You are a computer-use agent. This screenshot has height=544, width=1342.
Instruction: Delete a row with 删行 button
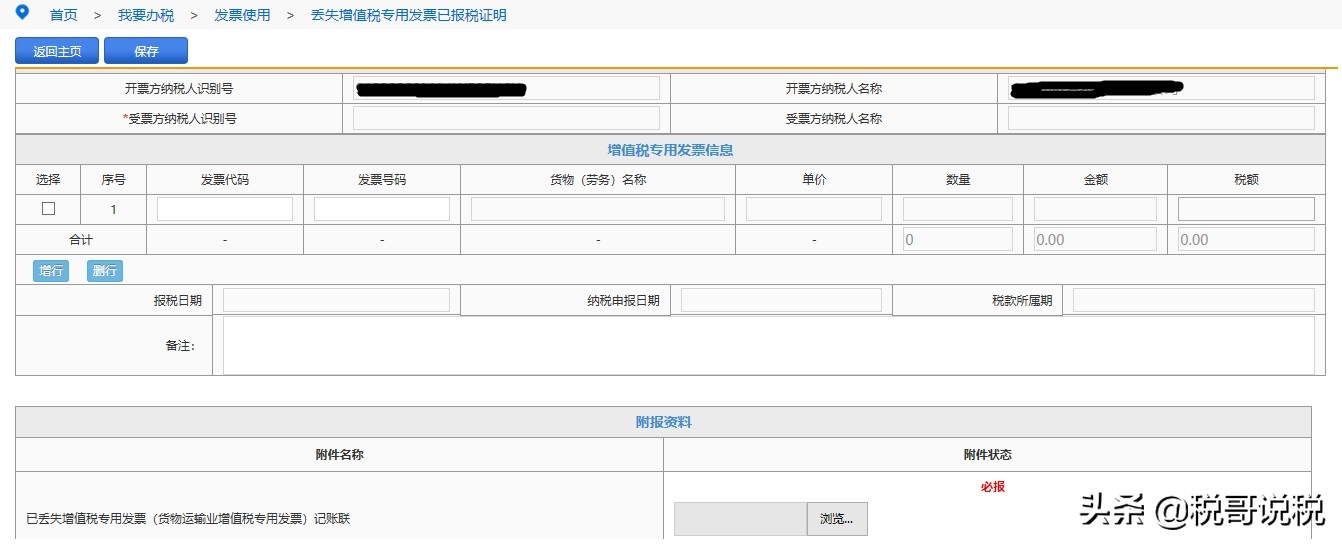105,271
